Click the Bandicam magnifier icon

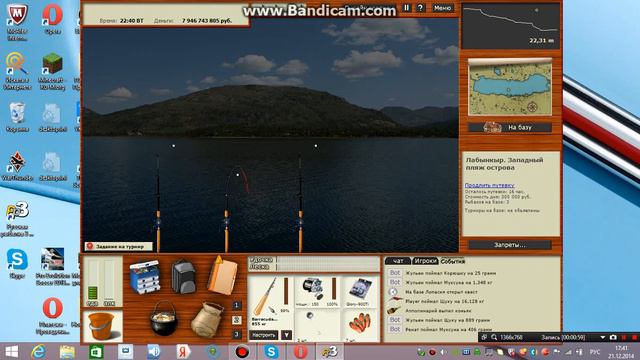[x=494, y=338]
